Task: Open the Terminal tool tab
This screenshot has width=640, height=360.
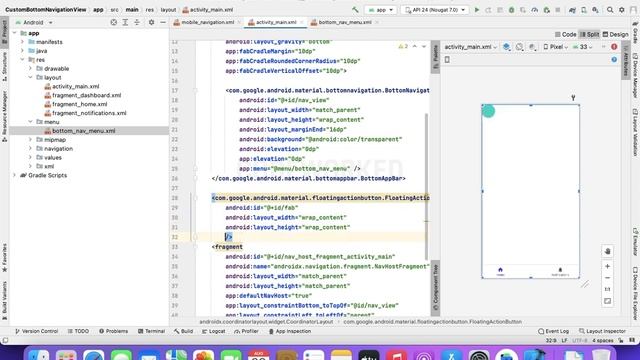Action: coord(151,331)
